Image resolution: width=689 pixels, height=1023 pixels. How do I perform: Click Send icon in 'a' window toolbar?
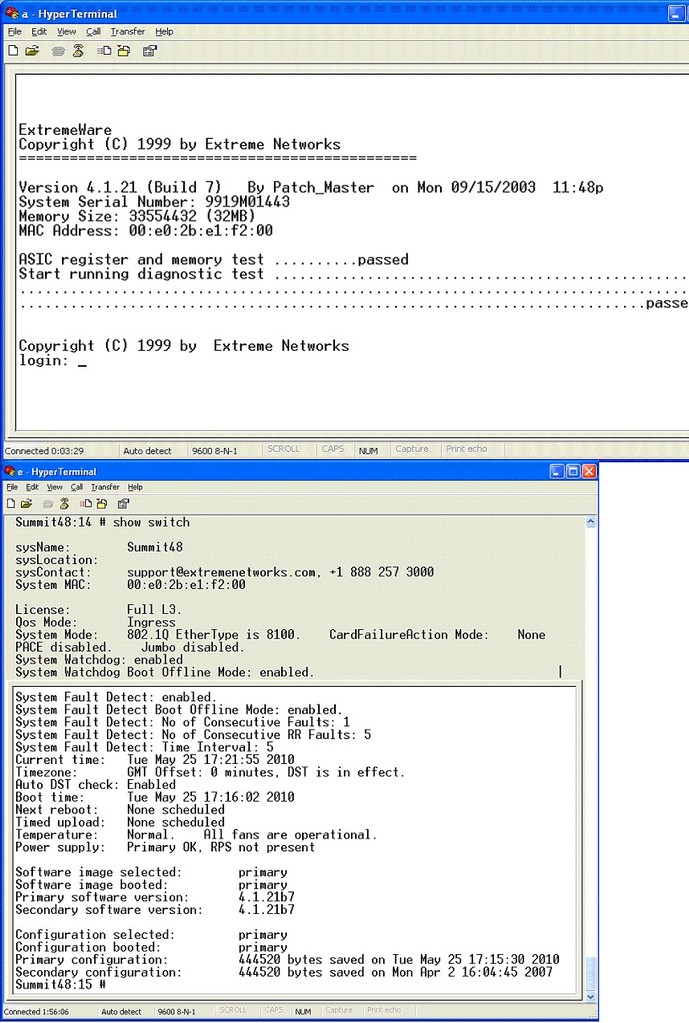point(104,50)
